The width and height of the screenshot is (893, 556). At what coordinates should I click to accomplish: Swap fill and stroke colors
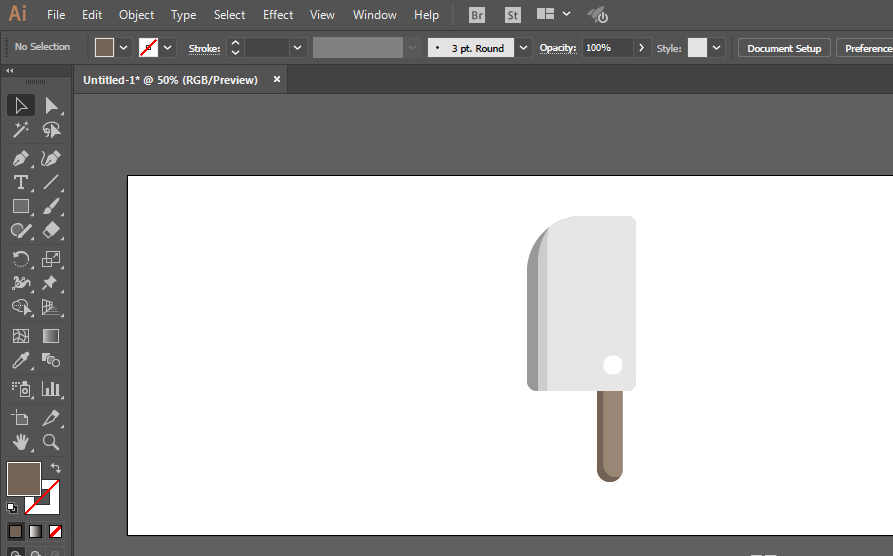pos(56,468)
